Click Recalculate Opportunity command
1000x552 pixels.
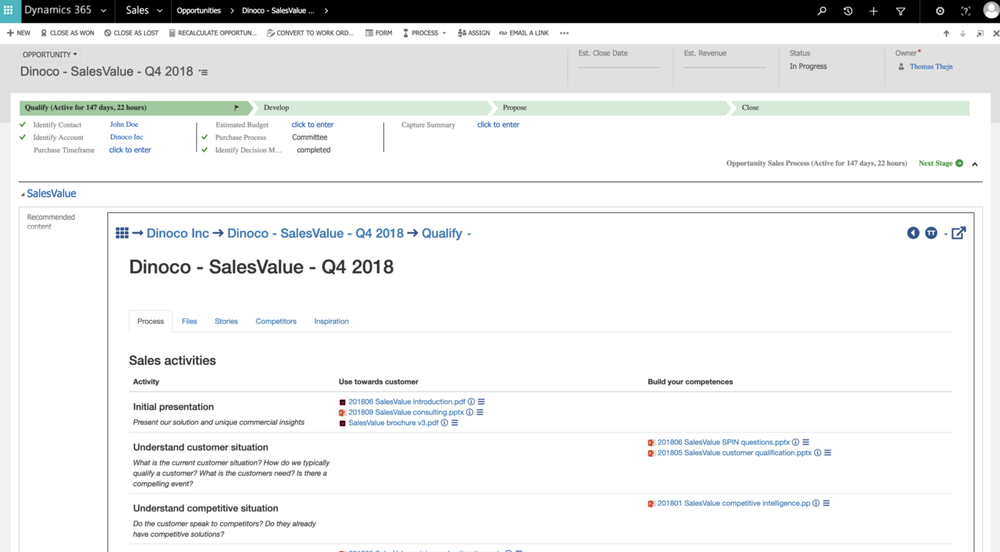tap(212, 33)
